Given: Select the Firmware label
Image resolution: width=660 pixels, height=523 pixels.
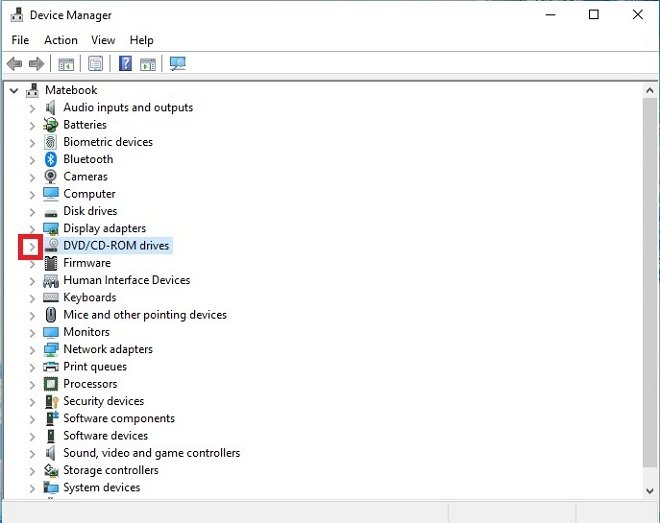Looking at the screenshot, I should (87, 263).
